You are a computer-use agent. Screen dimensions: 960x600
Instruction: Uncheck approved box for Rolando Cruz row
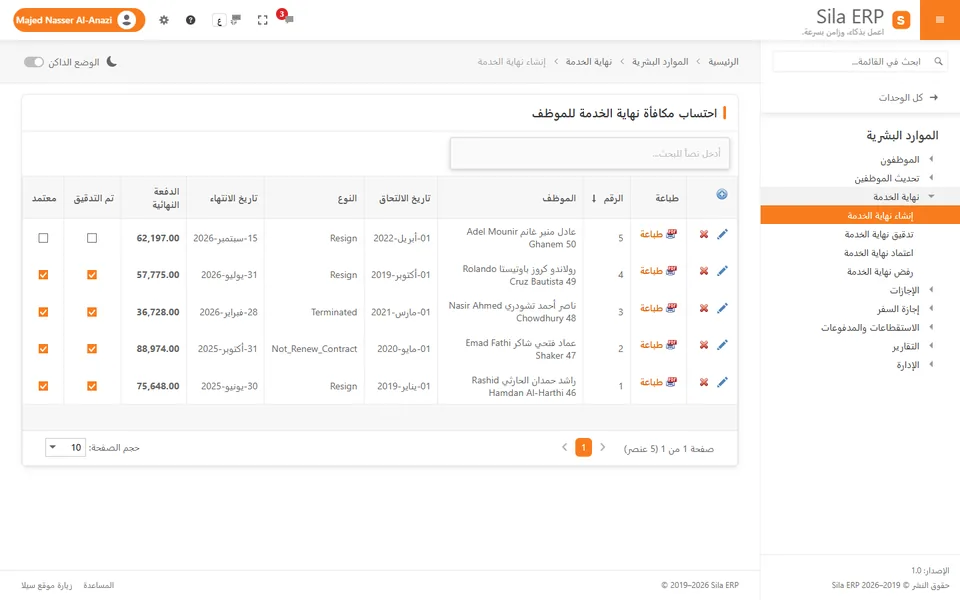point(43,275)
